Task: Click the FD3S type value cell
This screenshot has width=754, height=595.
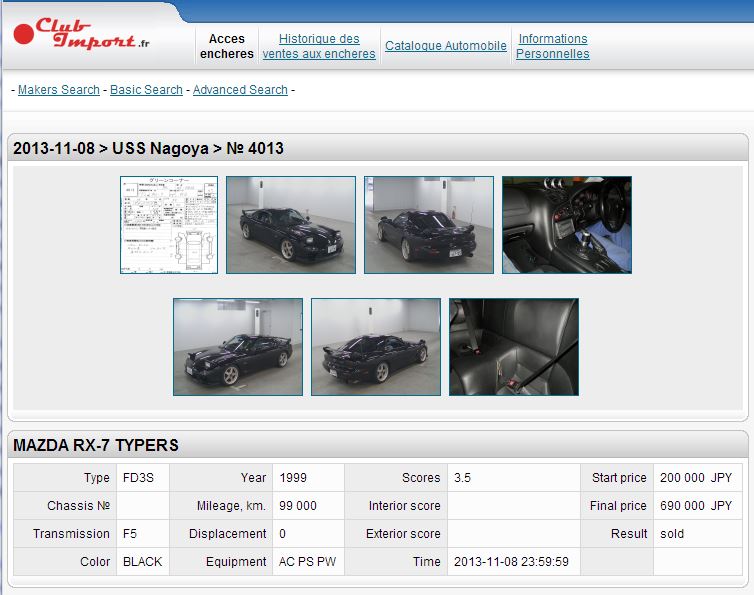Action: coord(139,478)
